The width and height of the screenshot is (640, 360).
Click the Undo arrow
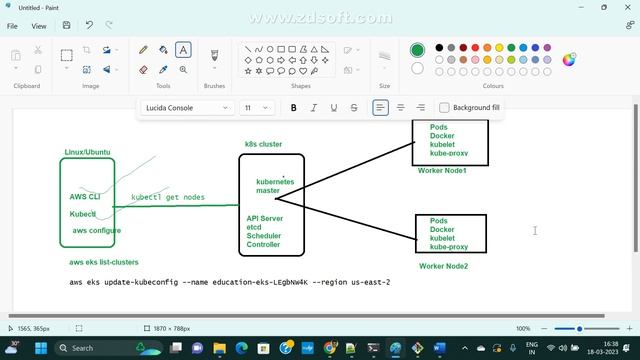click(89, 25)
